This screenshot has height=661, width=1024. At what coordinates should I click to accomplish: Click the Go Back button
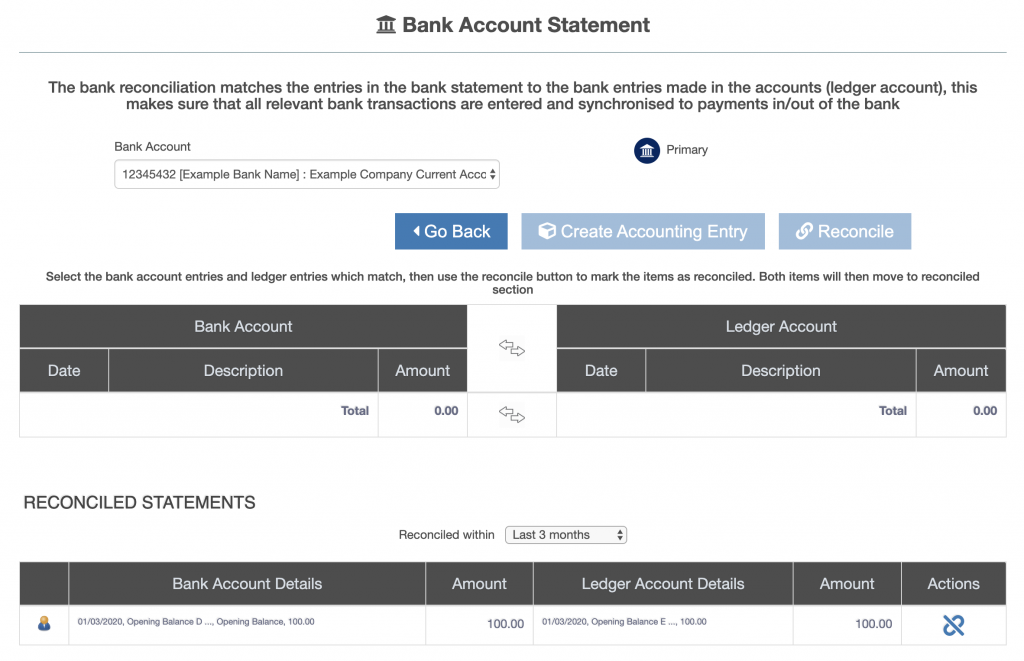click(x=451, y=231)
